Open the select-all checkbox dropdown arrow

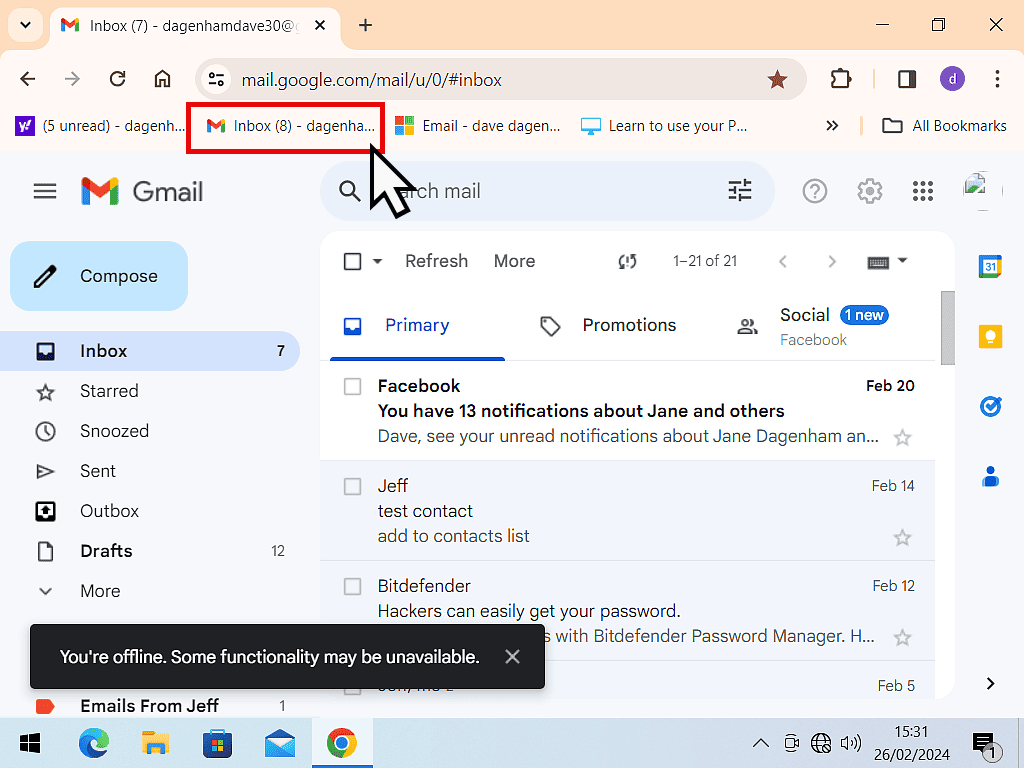click(378, 261)
